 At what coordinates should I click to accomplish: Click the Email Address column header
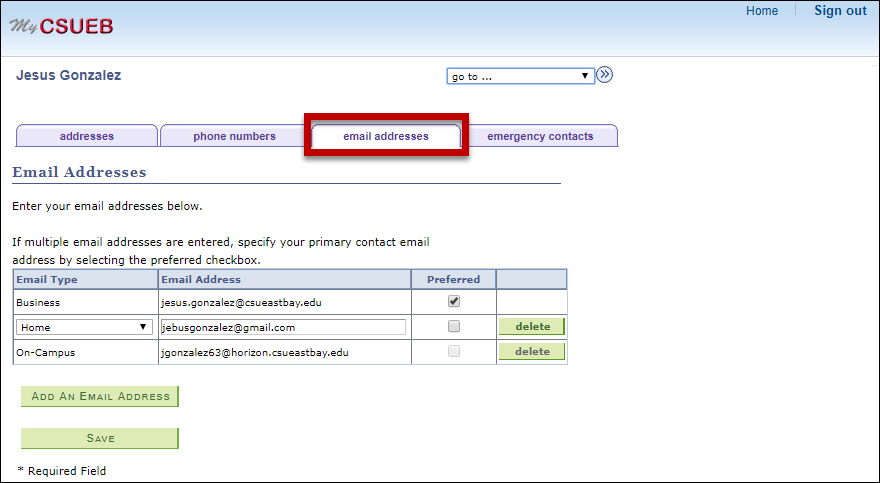pos(285,279)
